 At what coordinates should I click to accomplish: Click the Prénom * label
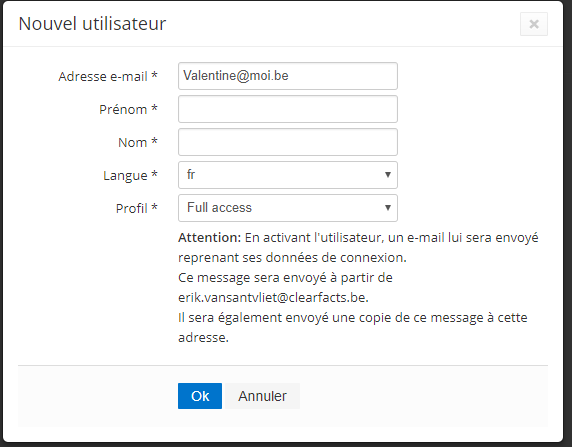[128, 109]
